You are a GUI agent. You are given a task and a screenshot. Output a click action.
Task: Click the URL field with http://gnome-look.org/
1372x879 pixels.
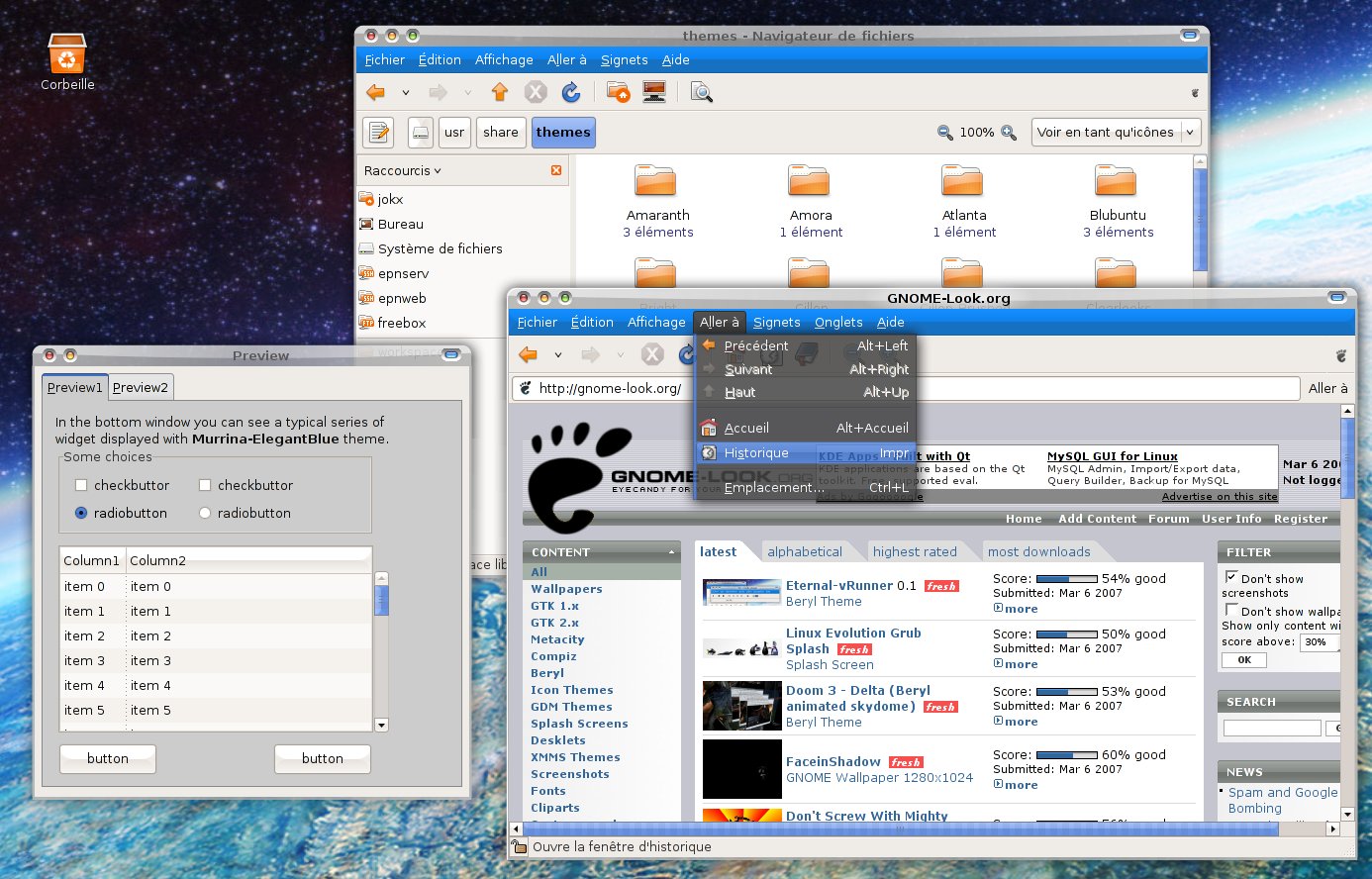point(906,389)
